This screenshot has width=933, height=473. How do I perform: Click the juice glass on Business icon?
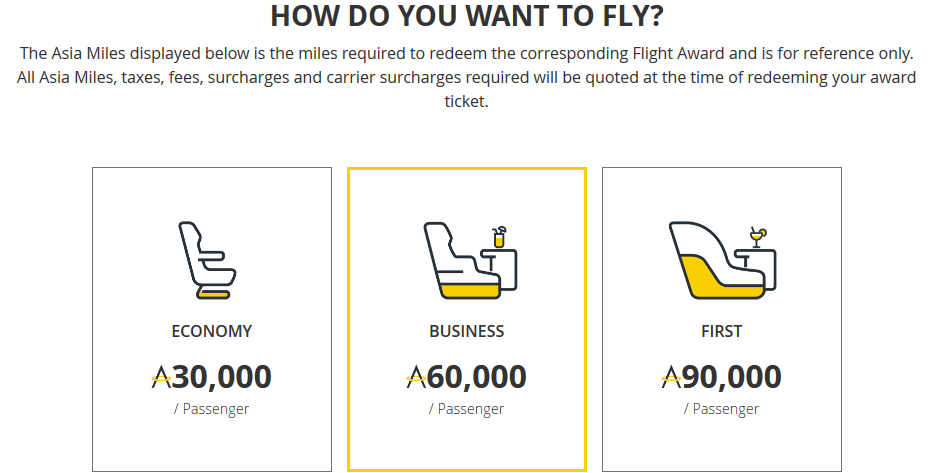[499, 237]
